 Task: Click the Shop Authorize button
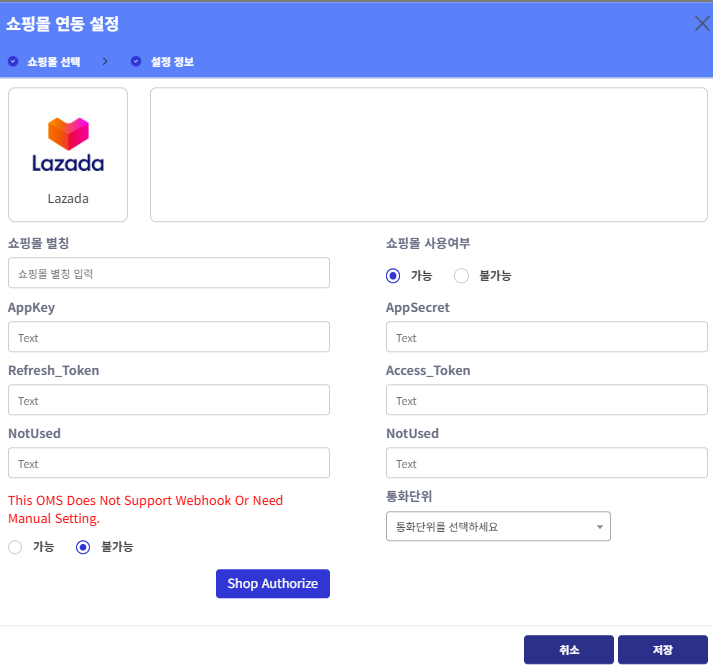click(272, 584)
